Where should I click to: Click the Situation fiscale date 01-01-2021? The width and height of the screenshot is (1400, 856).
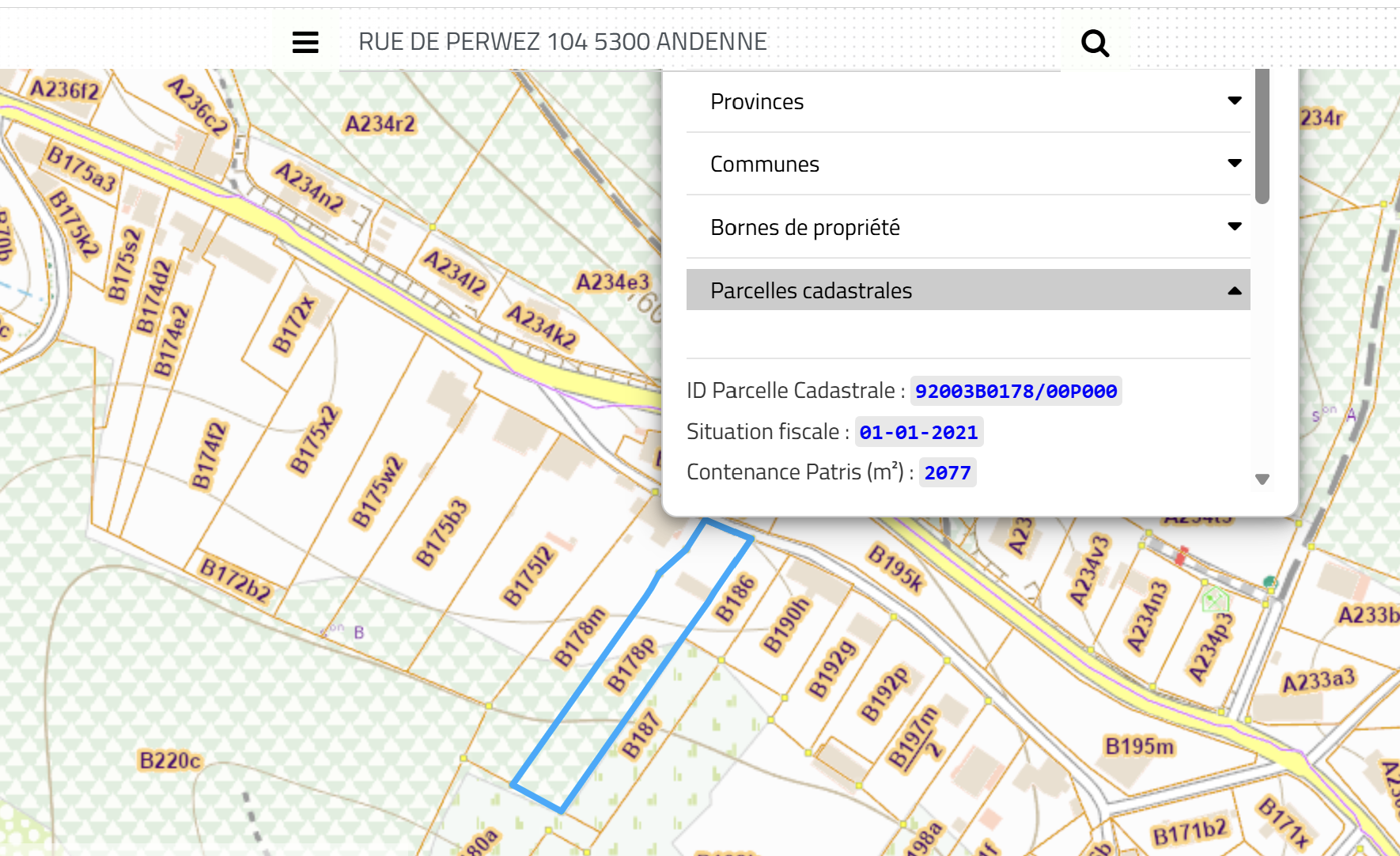pos(918,432)
